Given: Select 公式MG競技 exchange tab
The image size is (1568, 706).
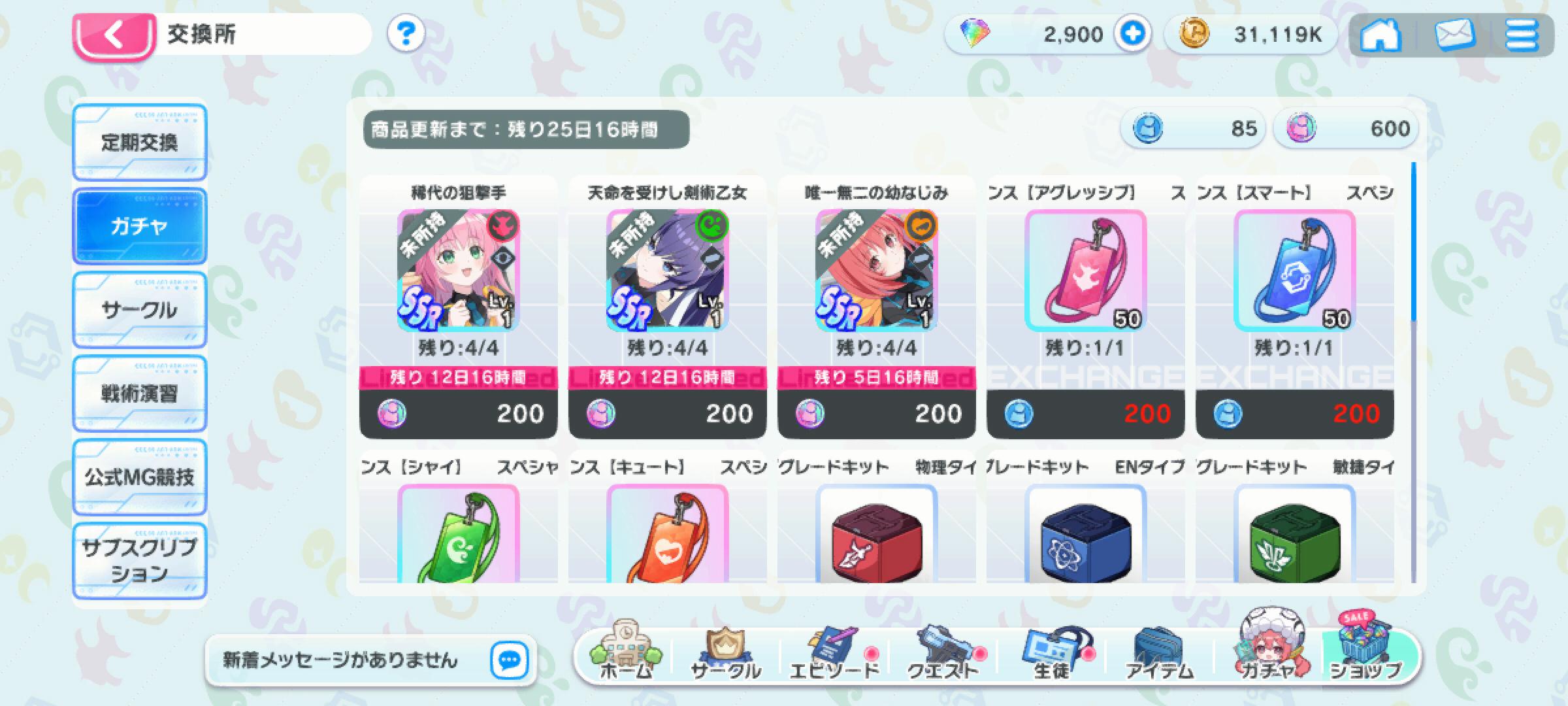Looking at the screenshot, I should coord(139,477).
